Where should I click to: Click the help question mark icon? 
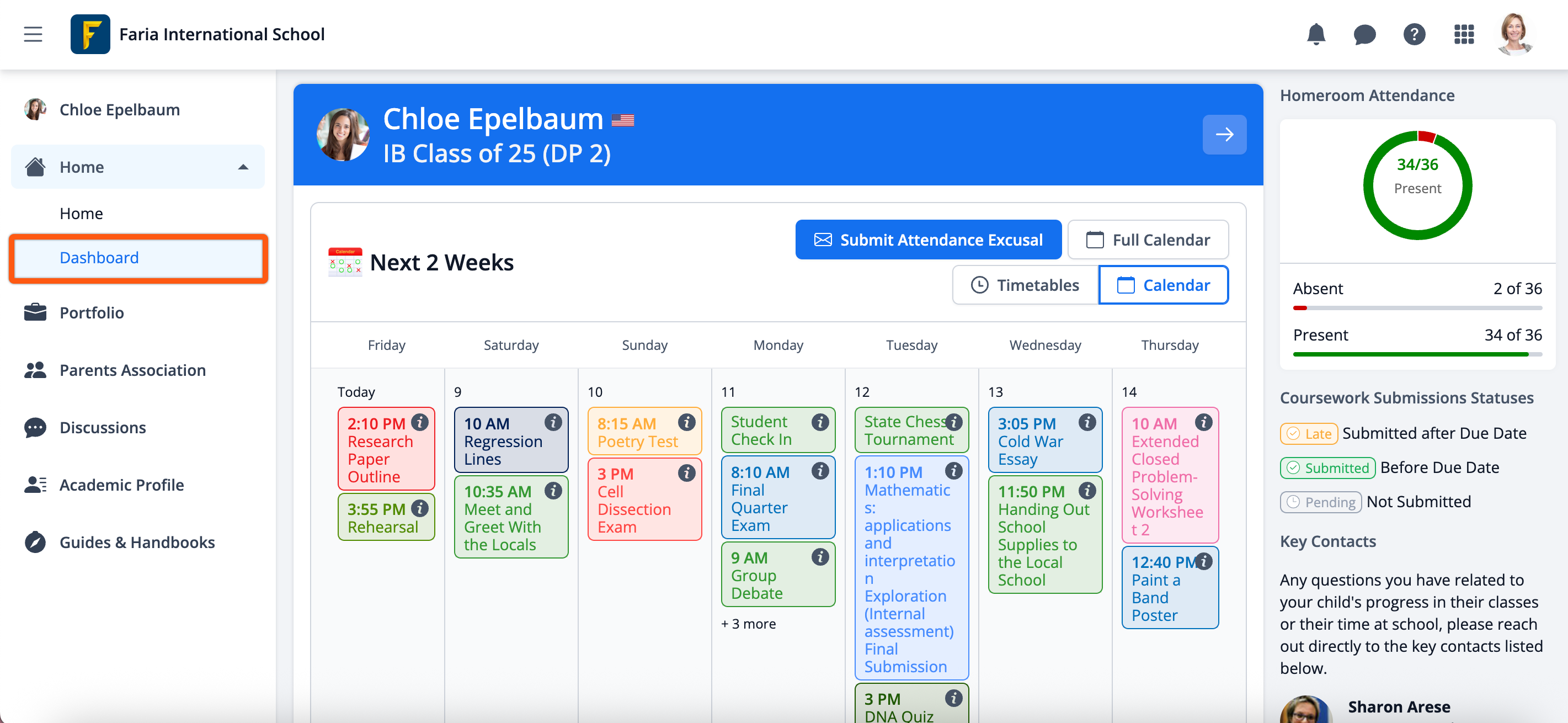[x=1414, y=34]
